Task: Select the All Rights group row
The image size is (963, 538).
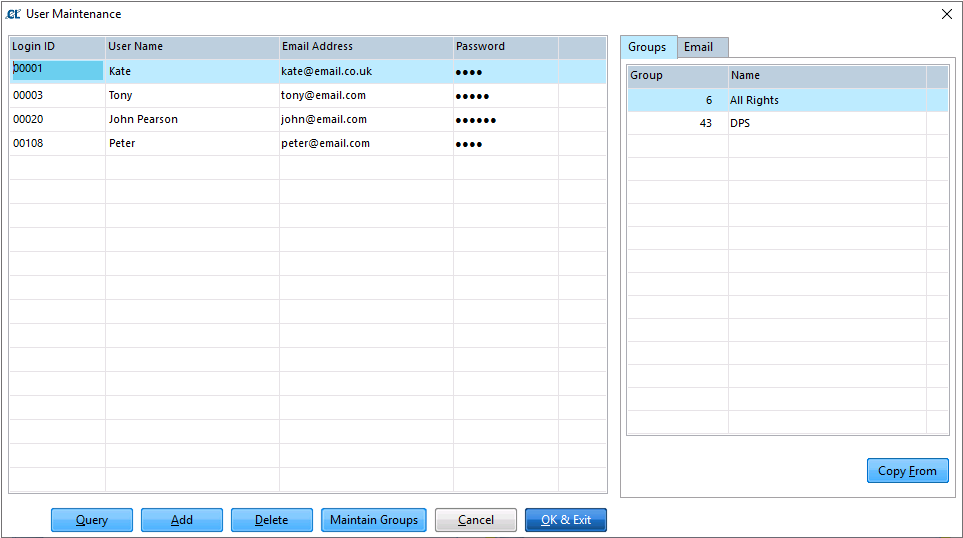Action: click(x=788, y=100)
